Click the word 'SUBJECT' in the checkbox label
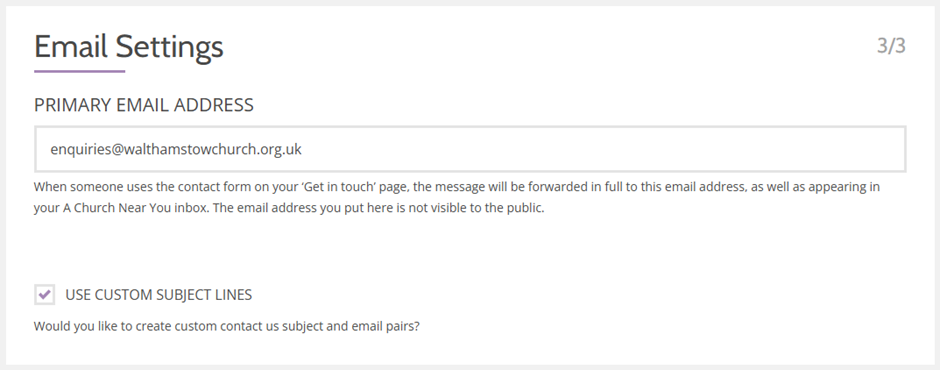The height and width of the screenshot is (370, 940). tap(184, 295)
